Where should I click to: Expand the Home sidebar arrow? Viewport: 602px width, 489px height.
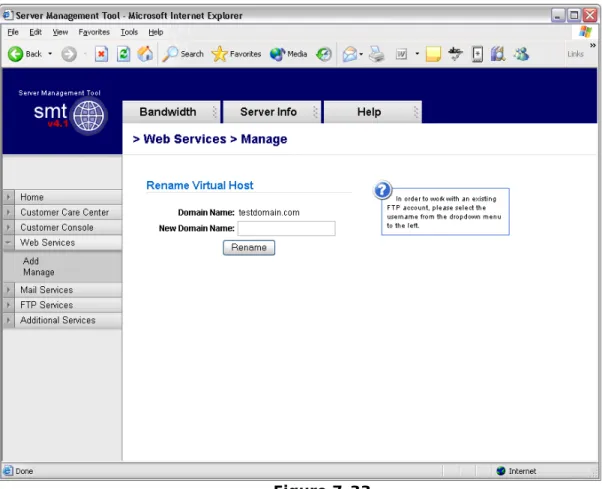click(8, 197)
